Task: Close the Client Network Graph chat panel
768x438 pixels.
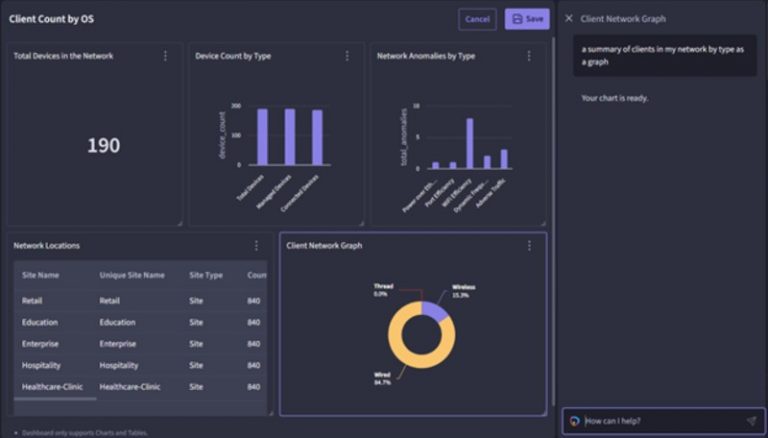Action: (x=569, y=18)
